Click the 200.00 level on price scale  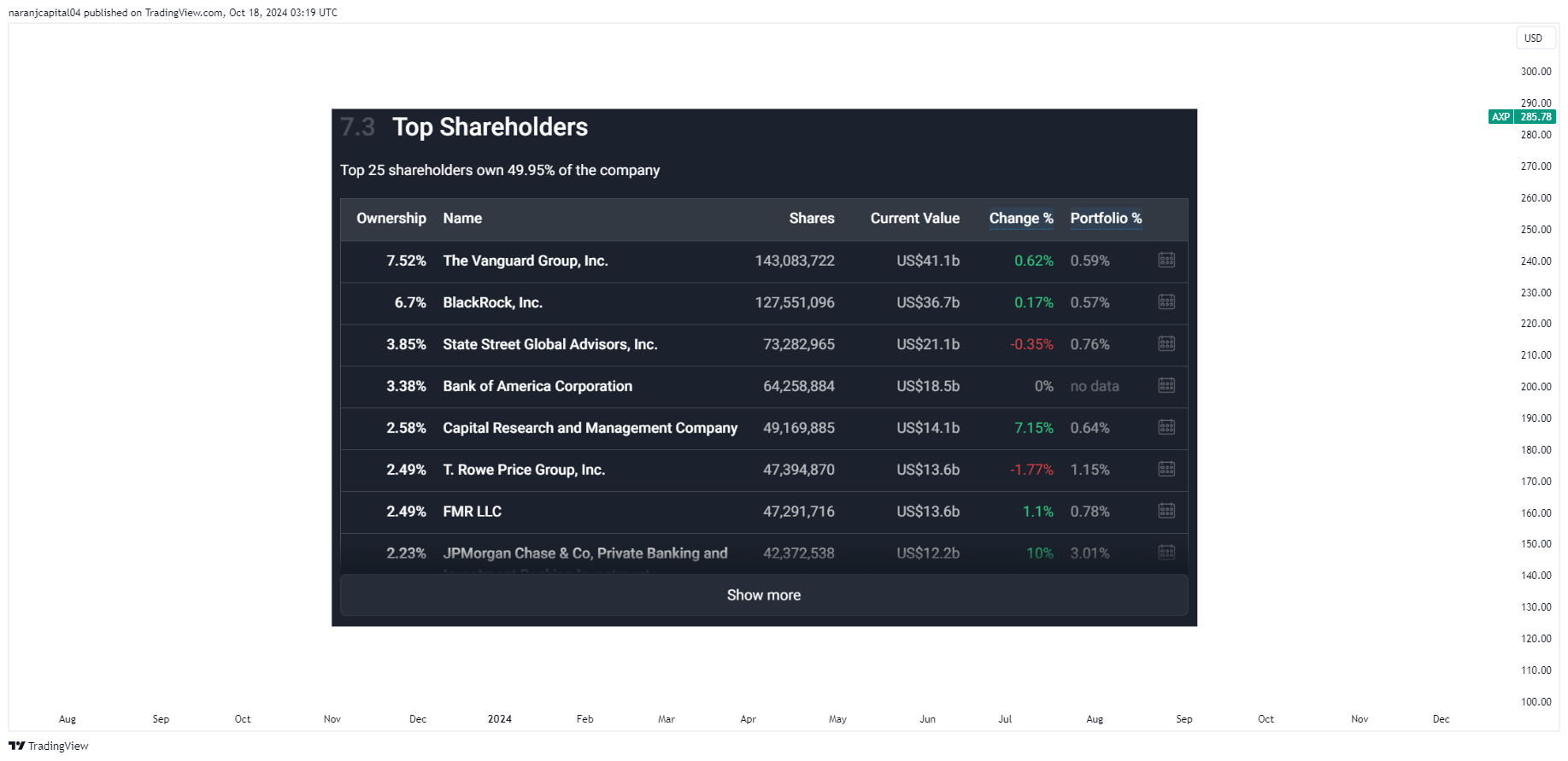(1536, 387)
